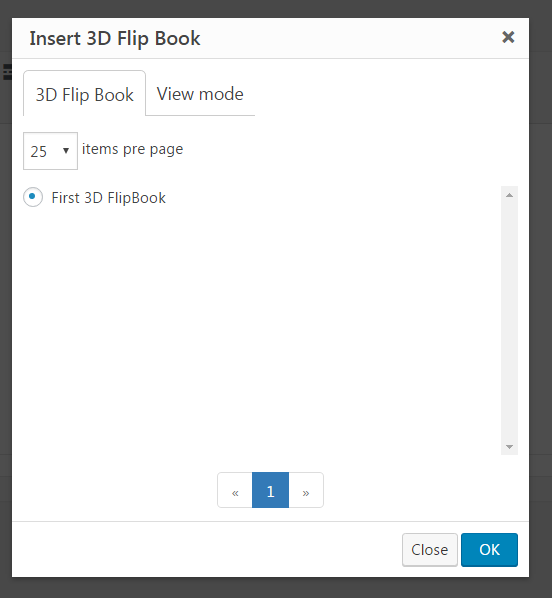Select the 3D Flip Book tab
The image size is (552, 598).
click(x=84, y=94)
